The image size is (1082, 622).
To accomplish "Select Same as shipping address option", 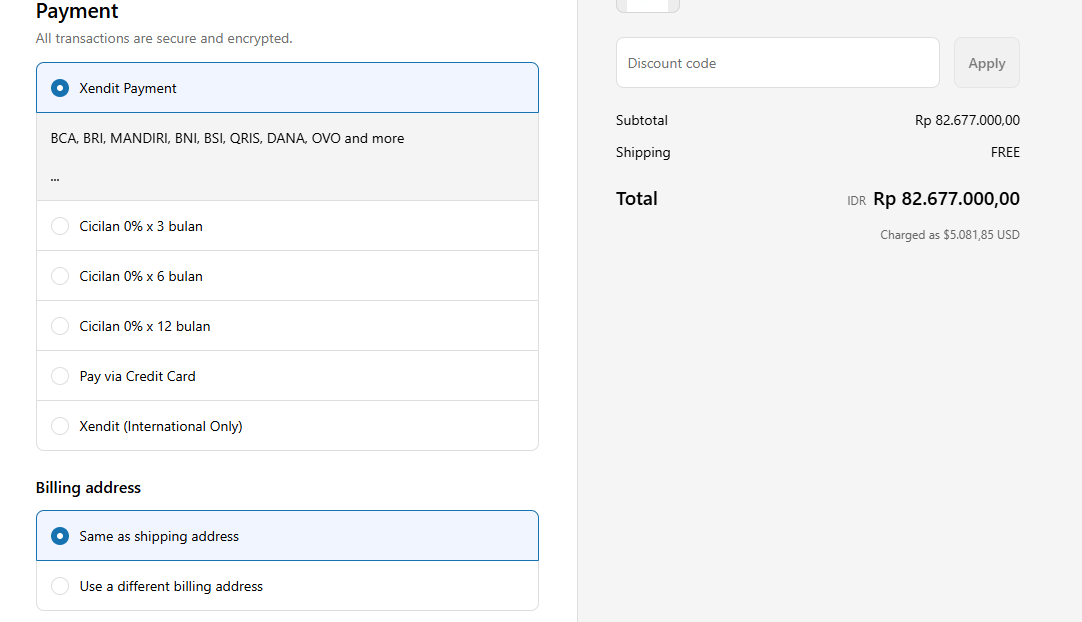I will click(x=60, y=536).
